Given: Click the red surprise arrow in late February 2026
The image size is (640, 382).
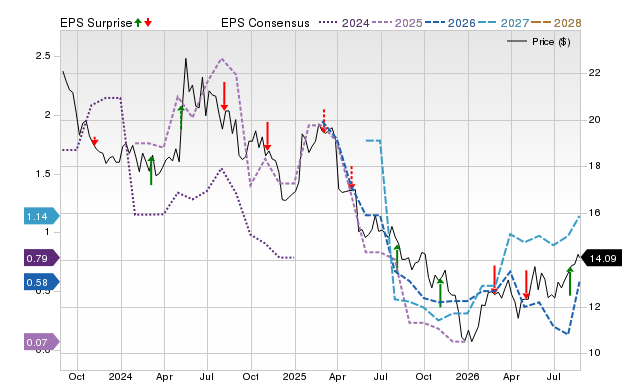Looking at the screenshot, I should click(x=494, y=280).
